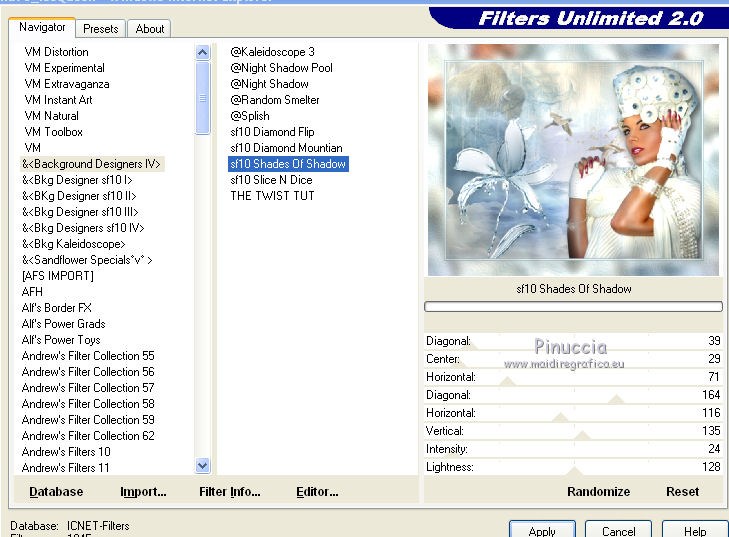Select Andrew's Filters 11 category
Screen dimensions: 729x537
click(65, 468)
